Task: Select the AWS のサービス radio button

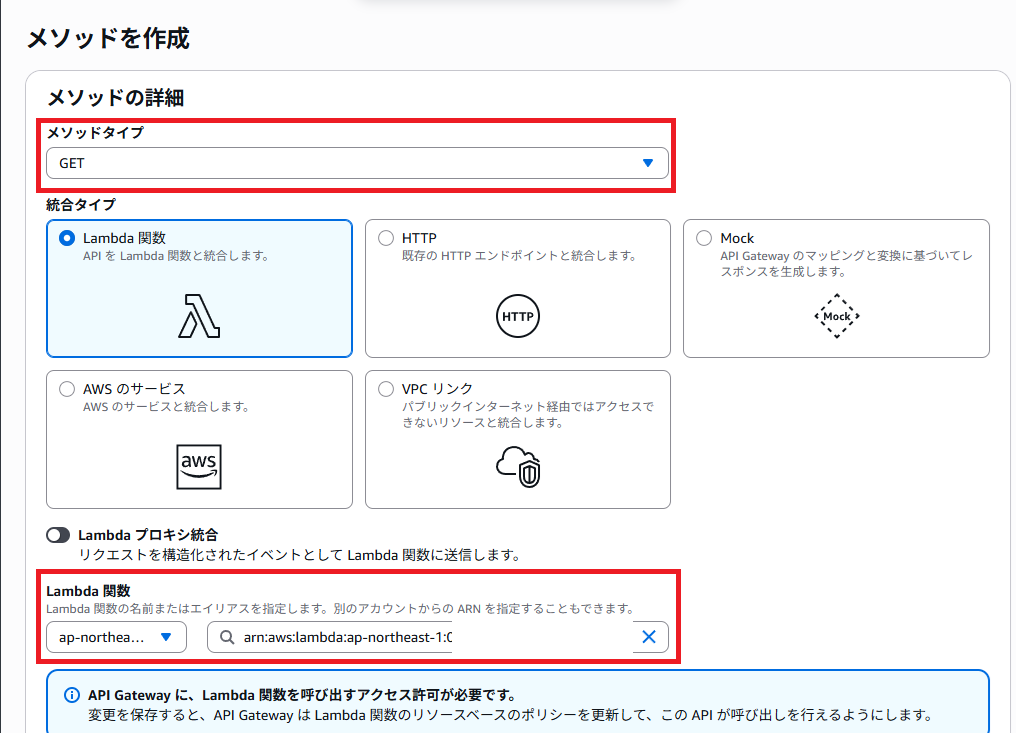Action: [x=67, y=389]
